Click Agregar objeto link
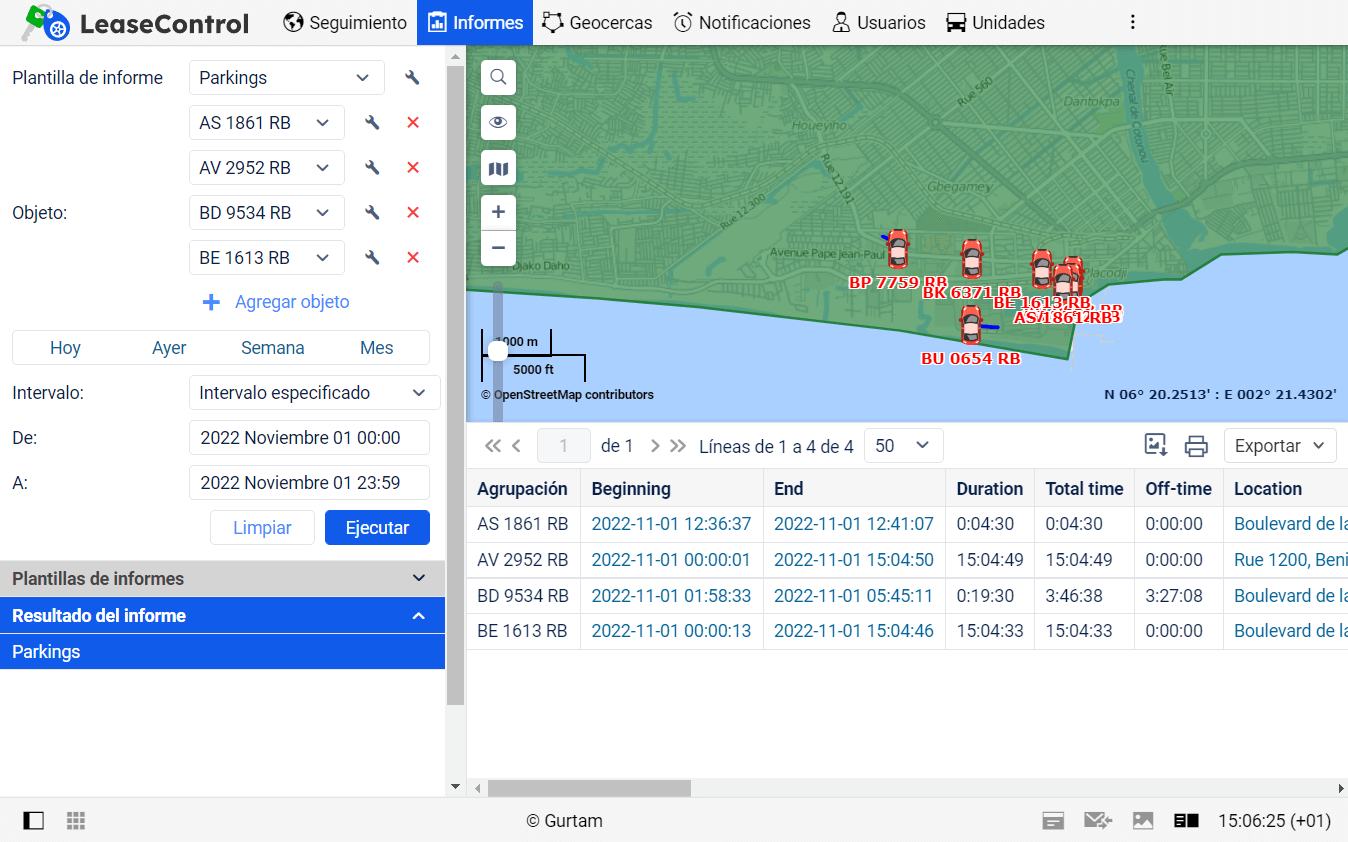 tap(276, 302)
